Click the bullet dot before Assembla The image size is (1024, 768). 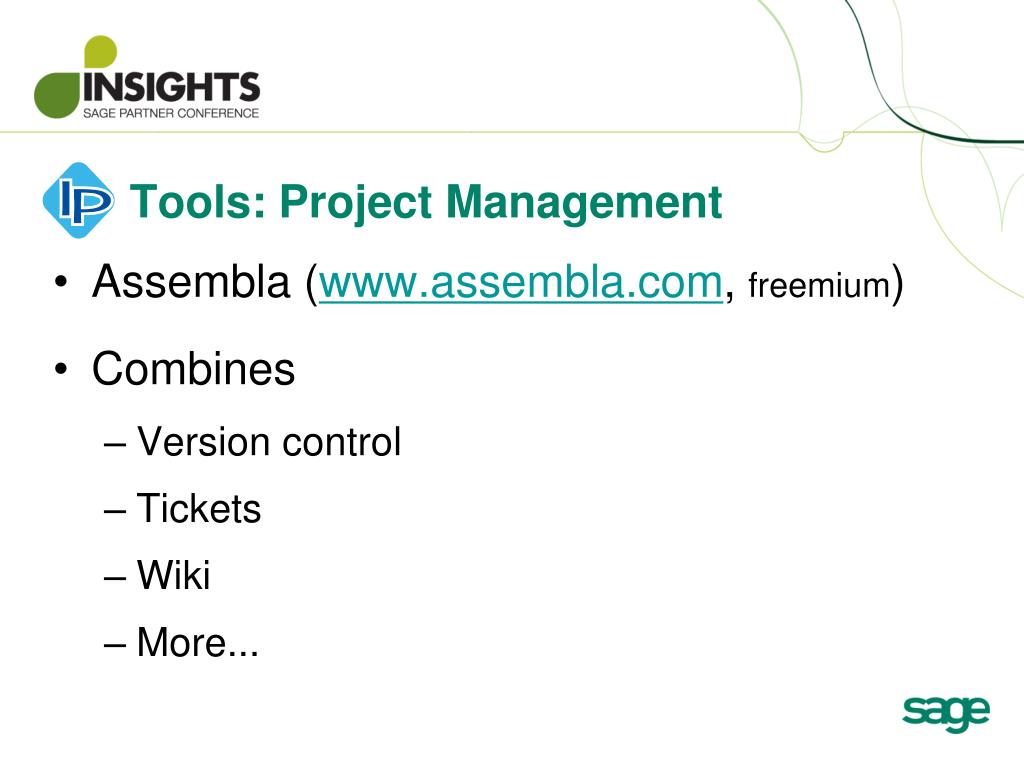click(61, 283)
